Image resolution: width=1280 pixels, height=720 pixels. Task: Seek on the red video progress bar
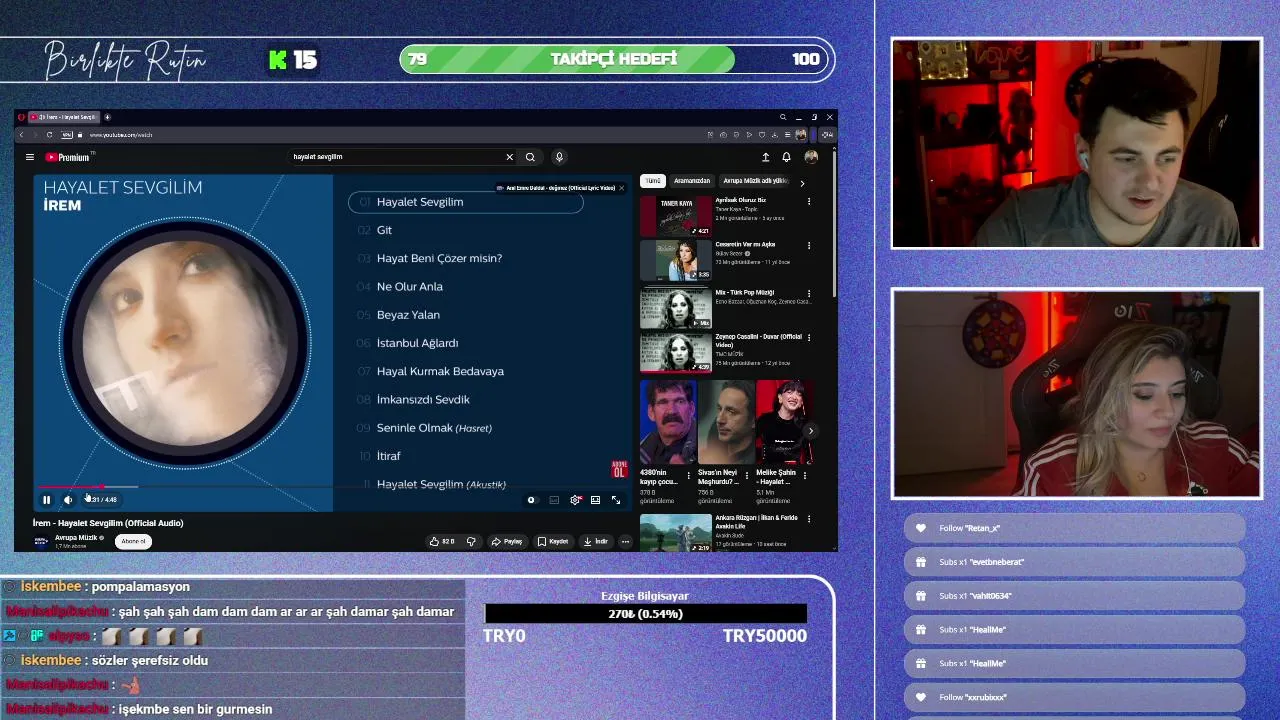tap(333, 487)
